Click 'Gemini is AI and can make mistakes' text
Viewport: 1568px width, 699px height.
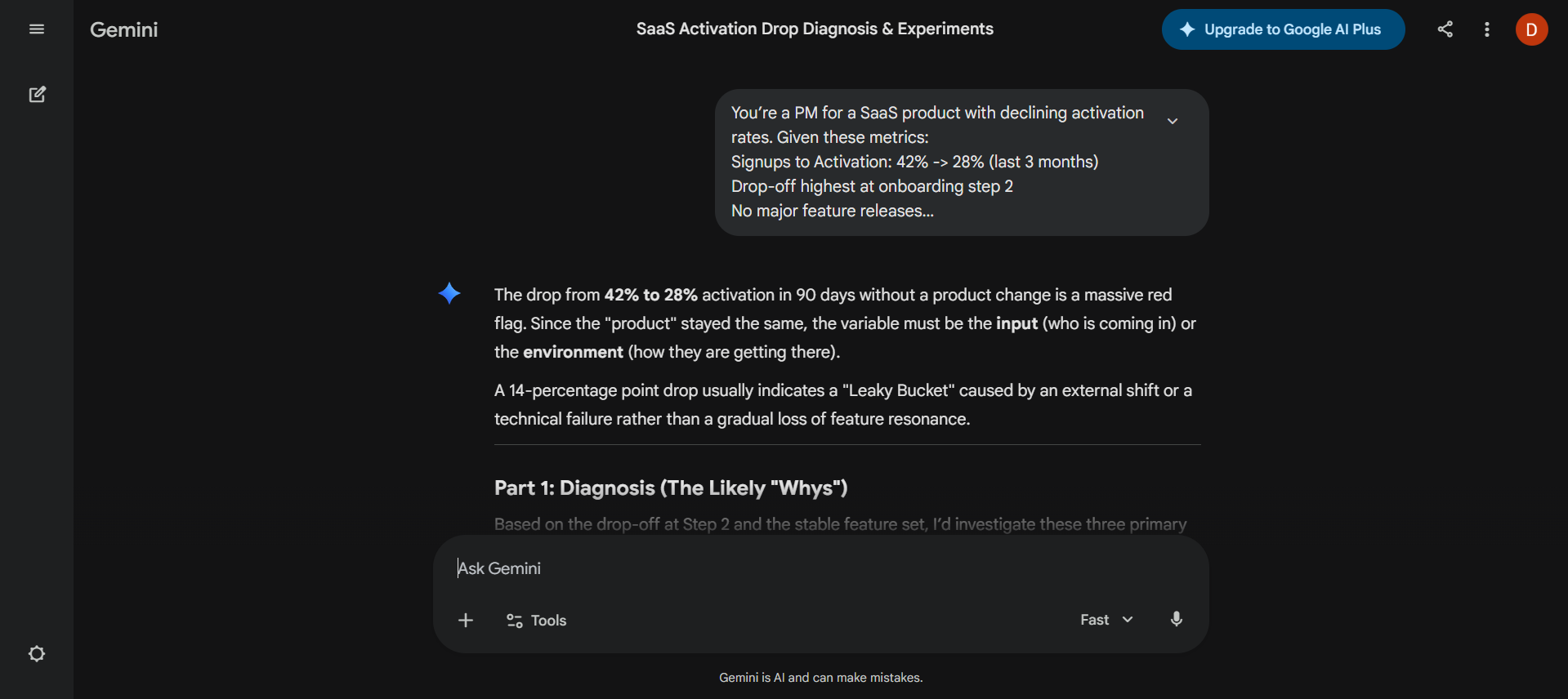[821, 678]
